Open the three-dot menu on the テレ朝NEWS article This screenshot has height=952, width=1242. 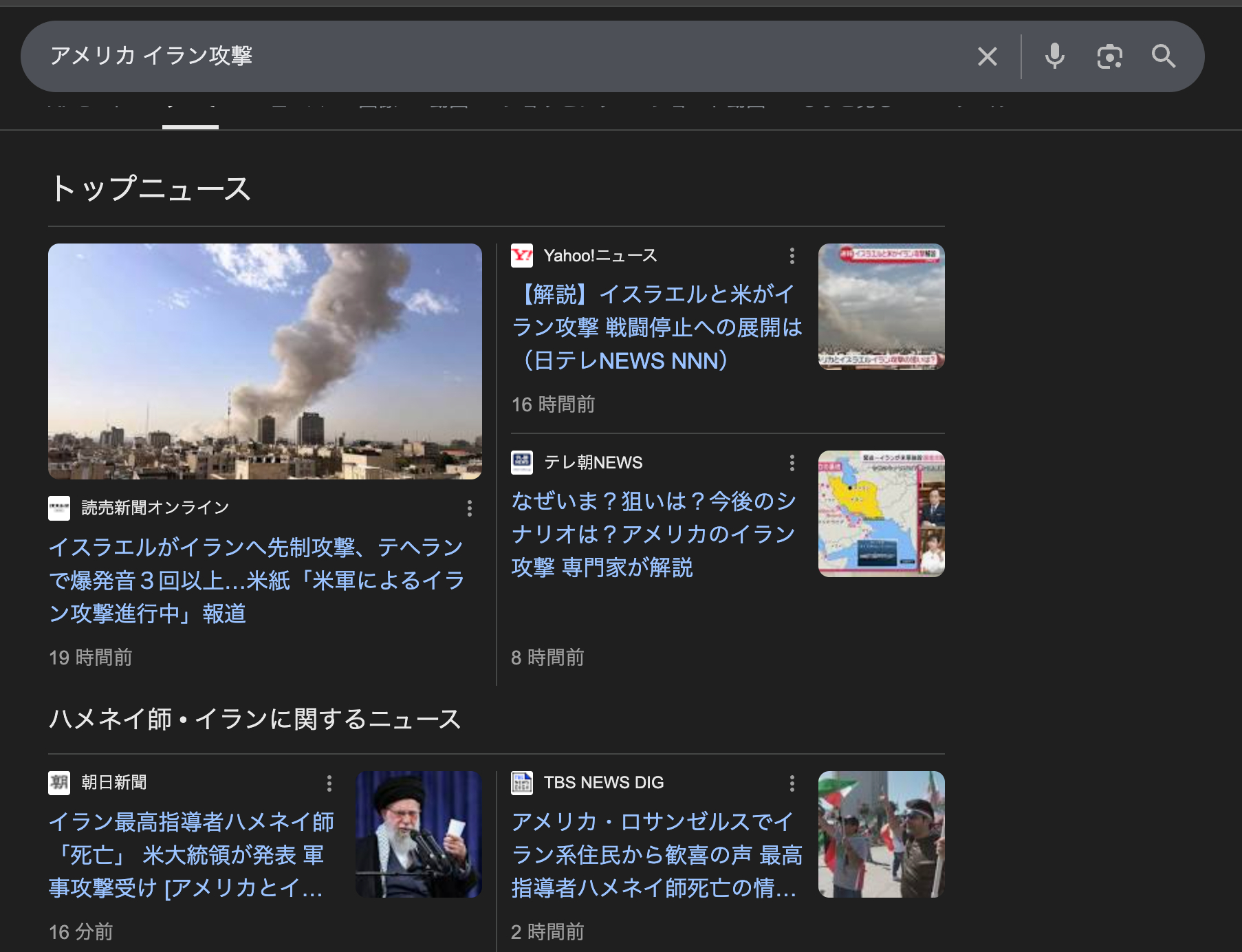pyautogui.click(x=792, y=464)
